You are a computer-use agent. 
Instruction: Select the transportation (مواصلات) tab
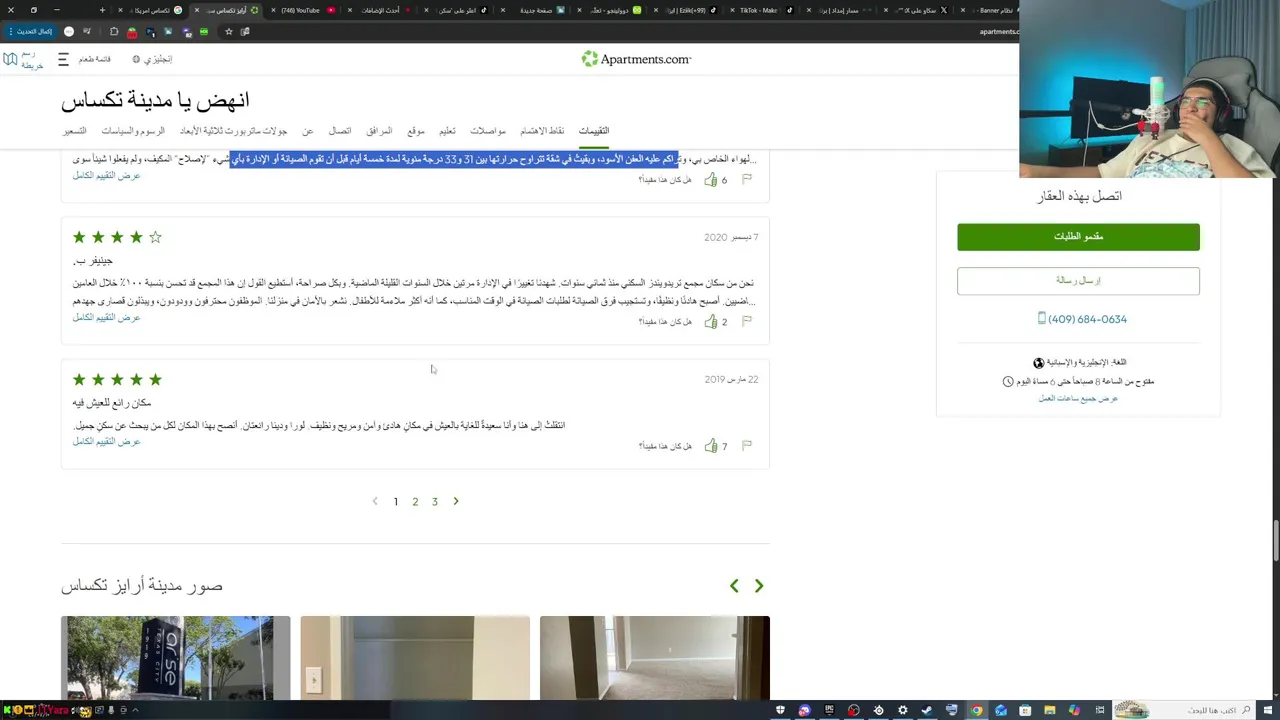tap(488, 131)
